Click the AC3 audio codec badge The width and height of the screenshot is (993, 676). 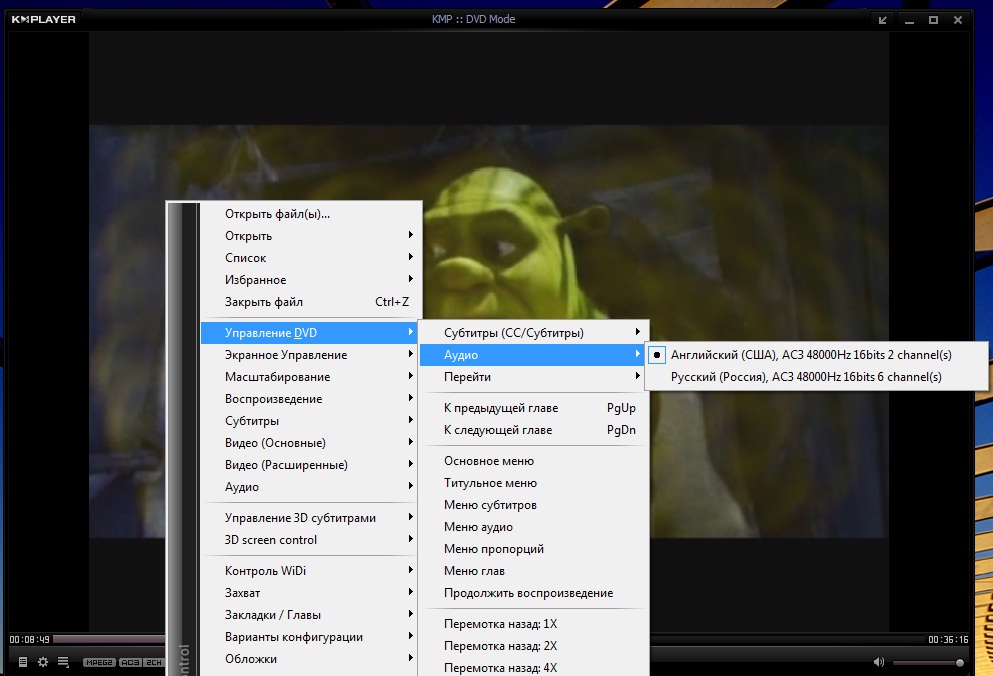click(x=131, y=662)
